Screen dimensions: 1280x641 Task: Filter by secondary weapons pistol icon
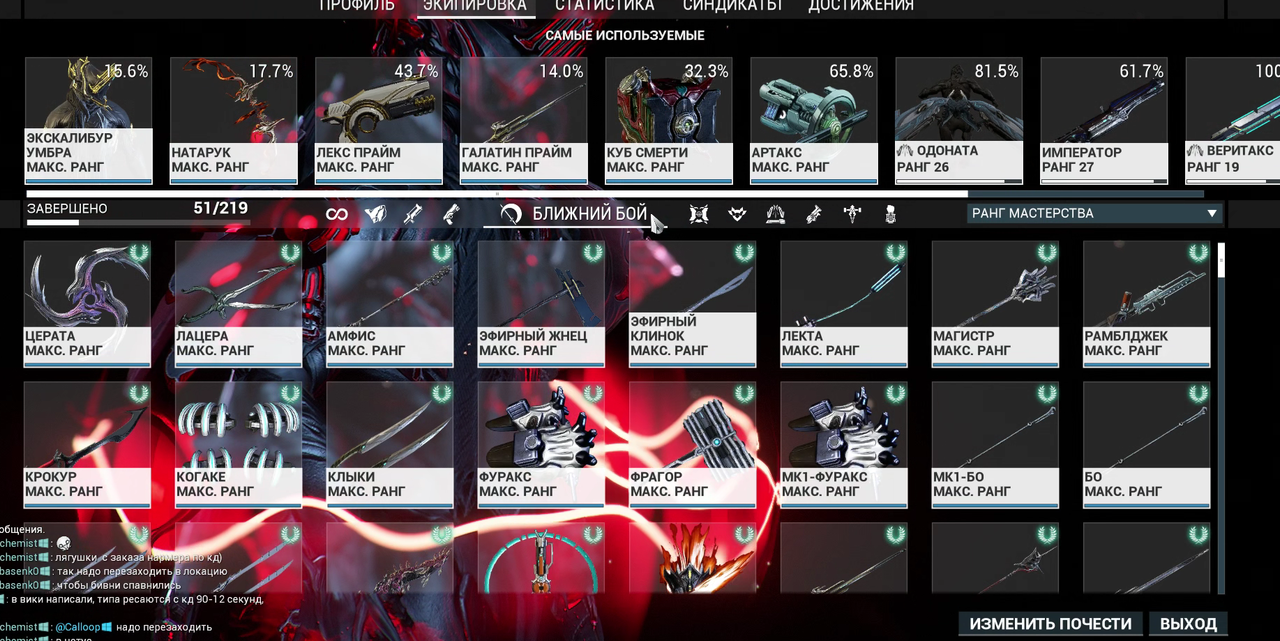tap(451, 214)
